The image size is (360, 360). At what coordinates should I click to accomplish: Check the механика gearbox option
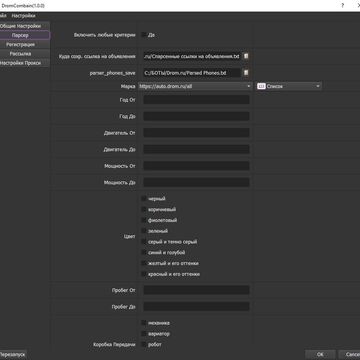pos(144,323)
